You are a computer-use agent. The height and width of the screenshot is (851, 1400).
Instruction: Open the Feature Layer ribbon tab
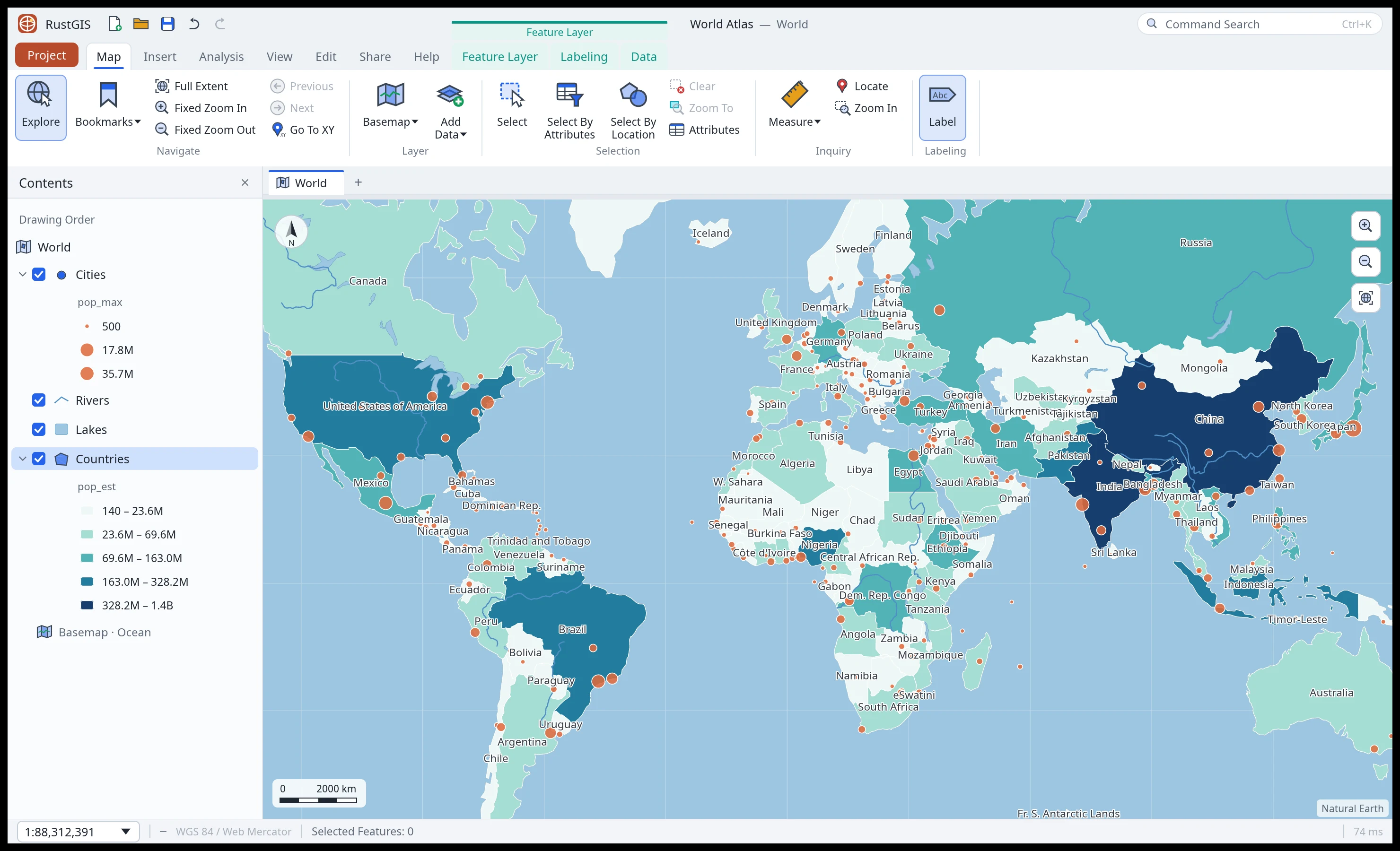coord(499,56)
